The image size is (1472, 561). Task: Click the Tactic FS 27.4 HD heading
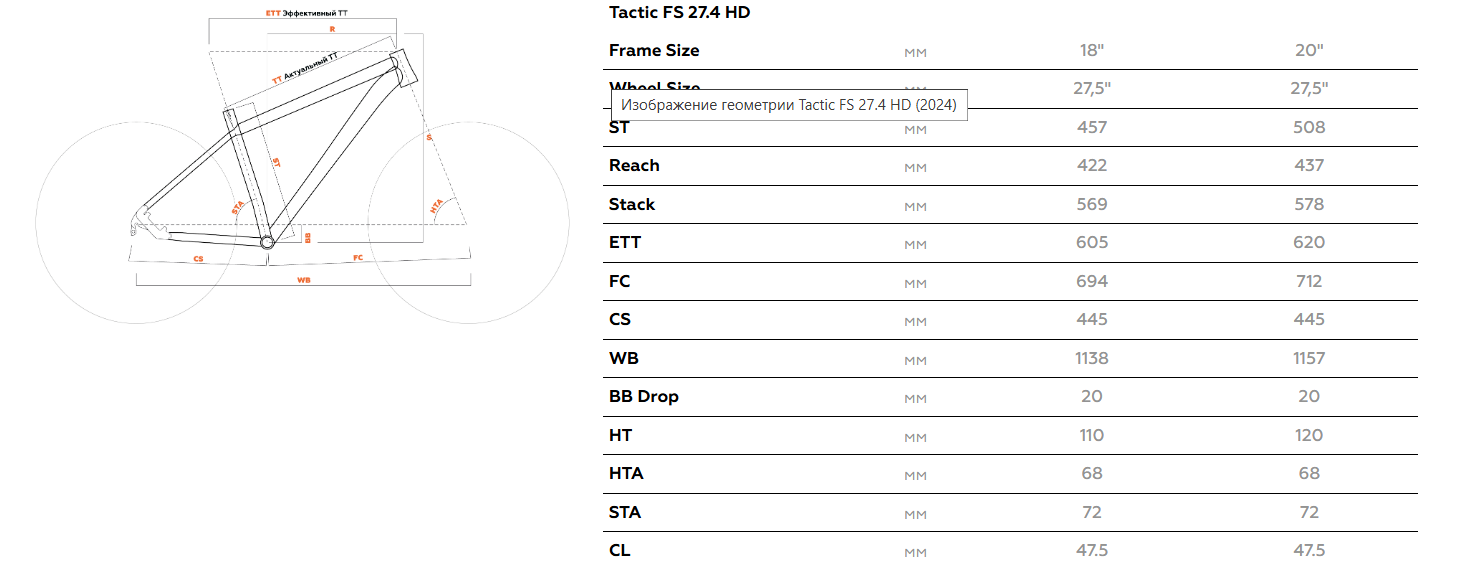tap(679, 13)
